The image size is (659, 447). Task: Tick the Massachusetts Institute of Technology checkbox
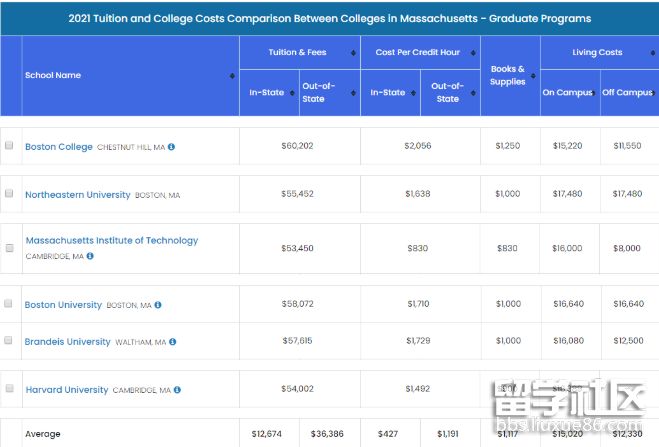(x=9, y=248)
